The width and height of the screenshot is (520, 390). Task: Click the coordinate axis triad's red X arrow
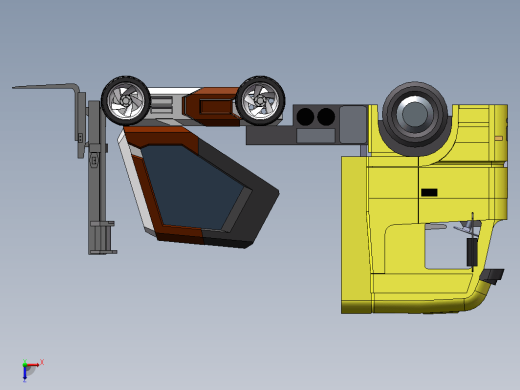(33, 365)
